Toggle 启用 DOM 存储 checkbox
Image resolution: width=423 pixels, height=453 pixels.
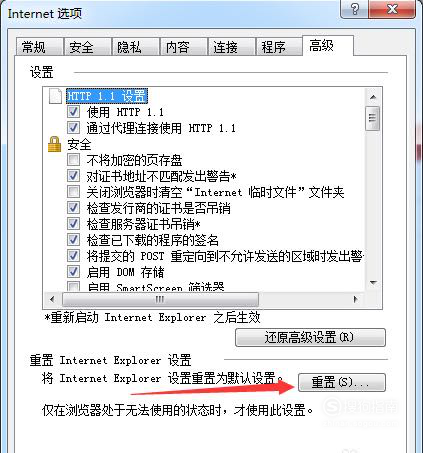click(73, 272)
